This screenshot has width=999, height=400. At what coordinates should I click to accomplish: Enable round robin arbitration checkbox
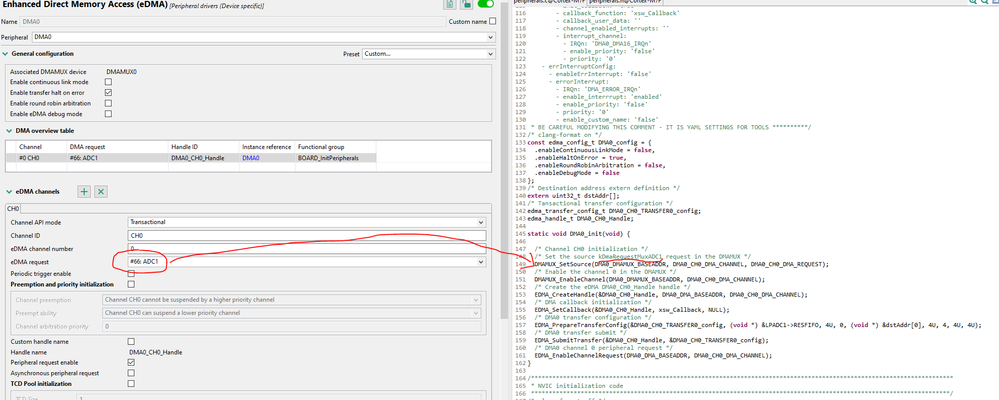[108, 103]
